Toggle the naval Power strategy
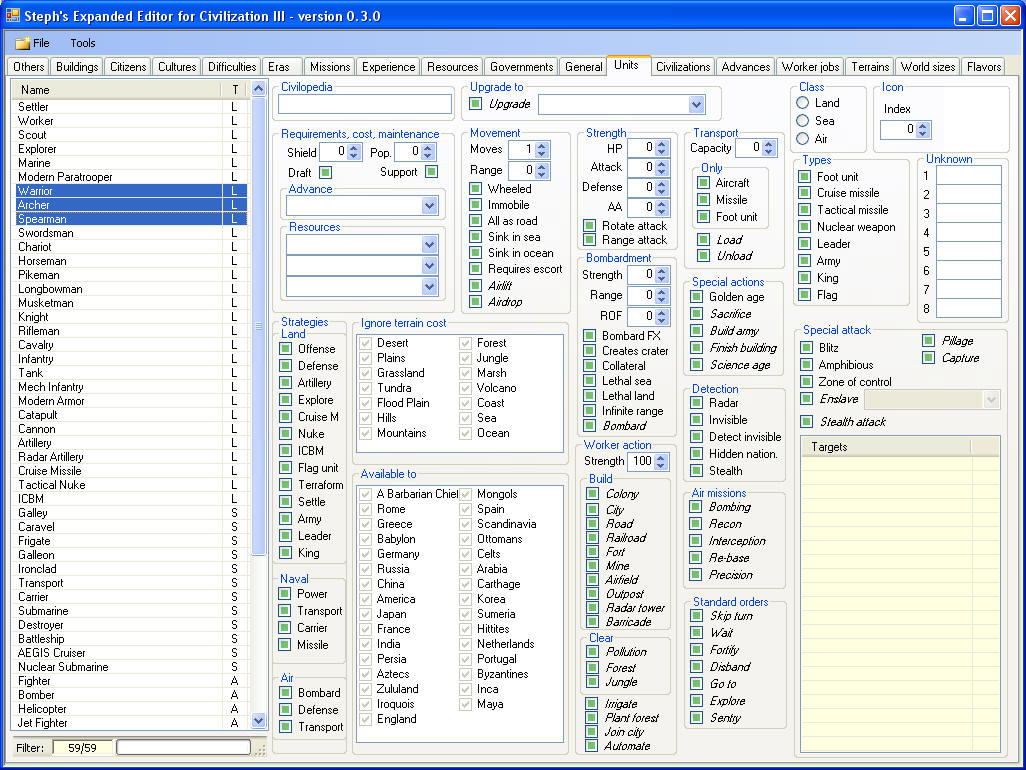 (284, 593)
